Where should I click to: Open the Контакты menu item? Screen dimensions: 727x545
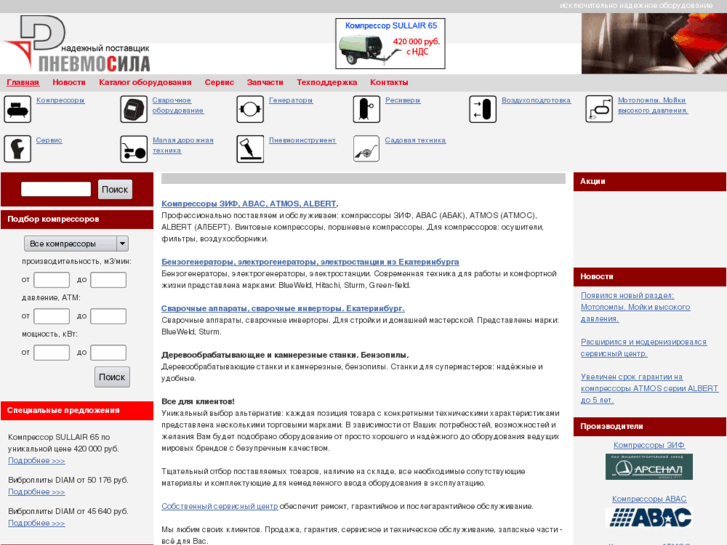click(389, 83)
